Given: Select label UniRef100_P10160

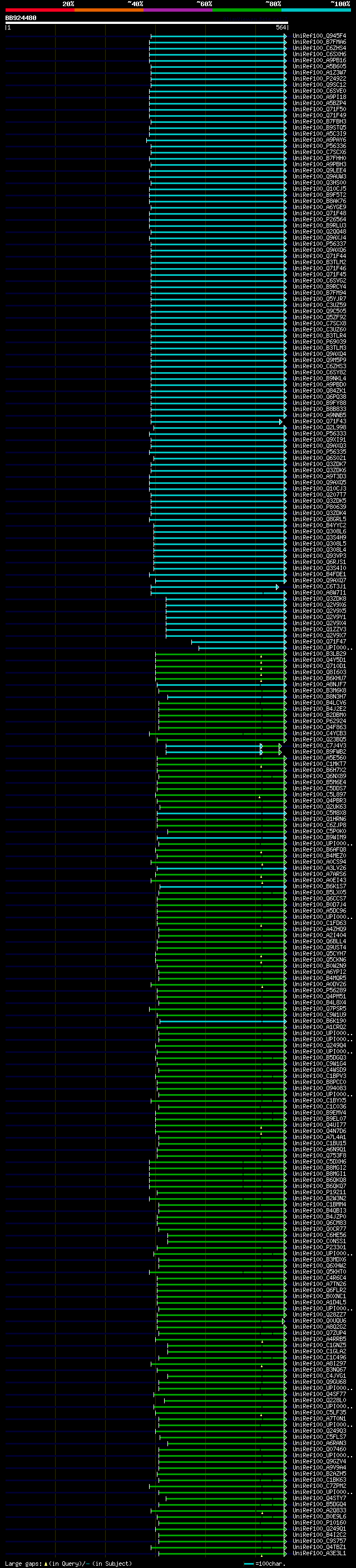Looking at the screenshot, I should 319,1522.
